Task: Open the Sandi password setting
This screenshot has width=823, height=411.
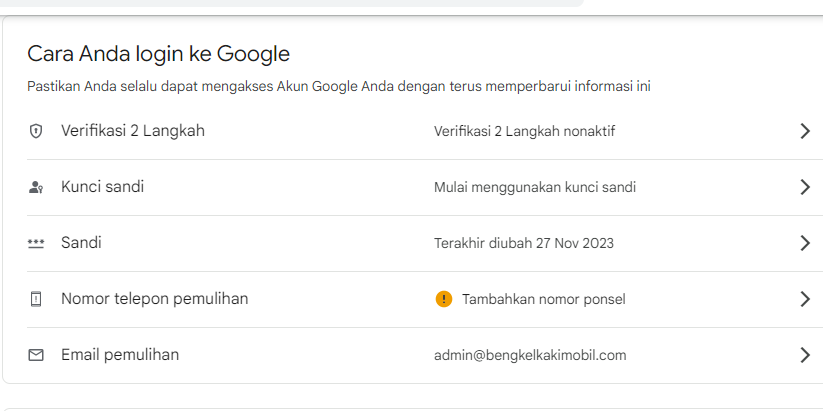Action: pos(81,243)
